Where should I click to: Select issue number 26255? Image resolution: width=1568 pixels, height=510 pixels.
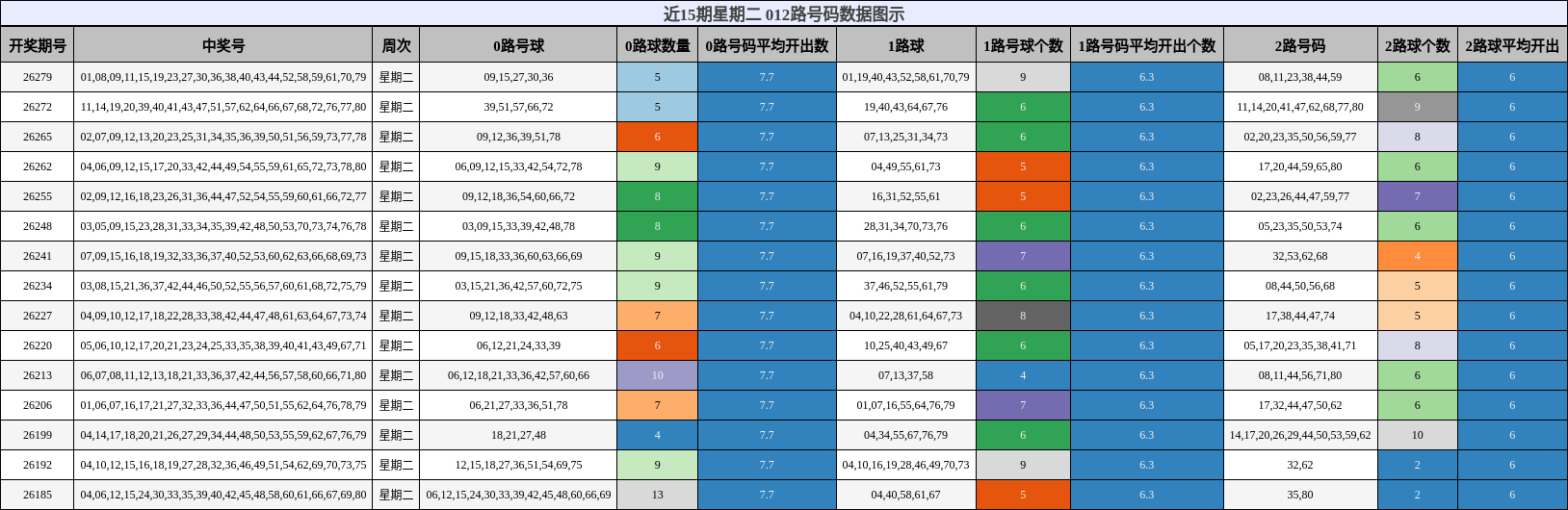click(x=38, y=196)
